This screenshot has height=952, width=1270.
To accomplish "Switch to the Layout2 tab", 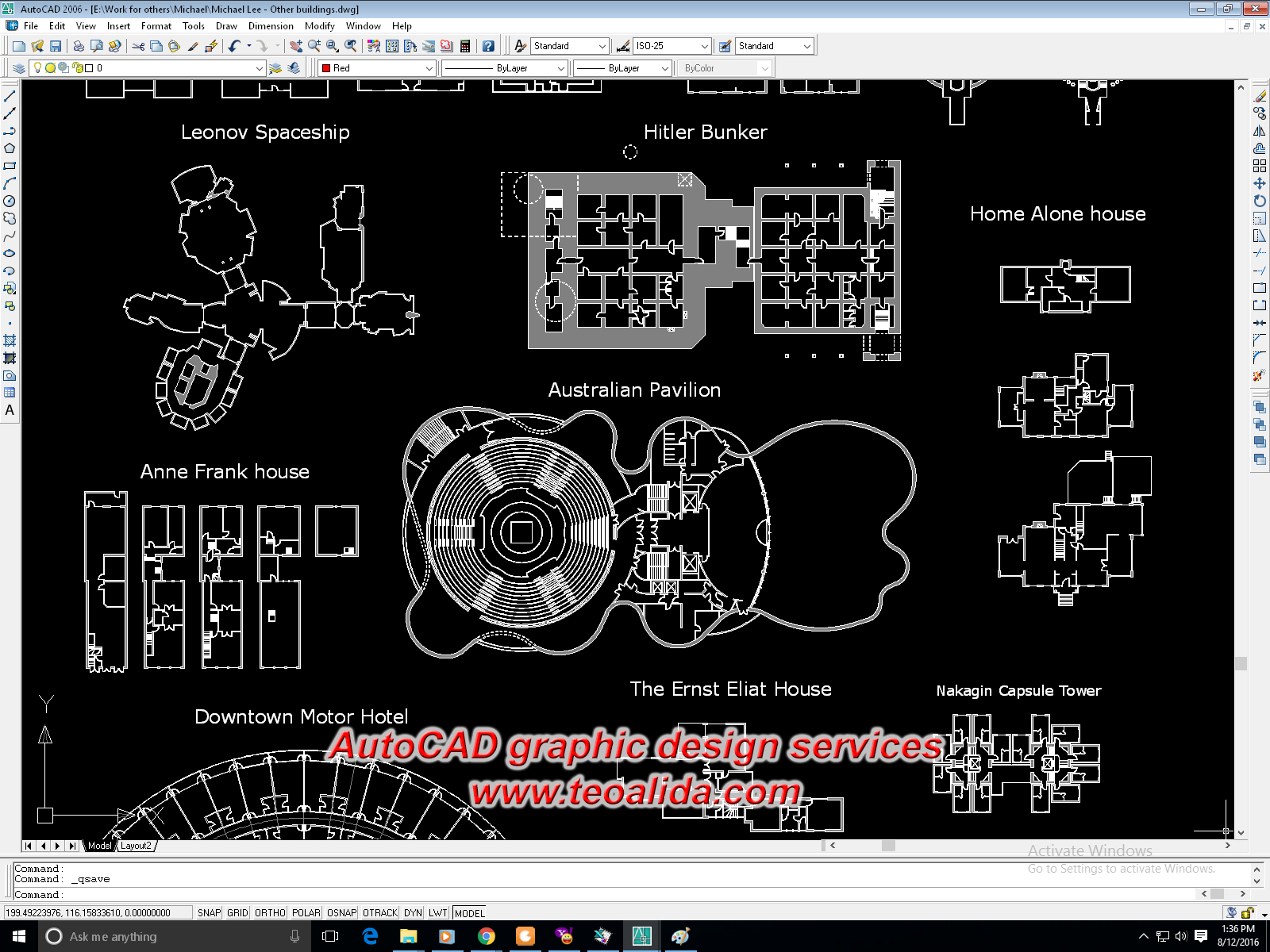I will [x=136, y=846].
